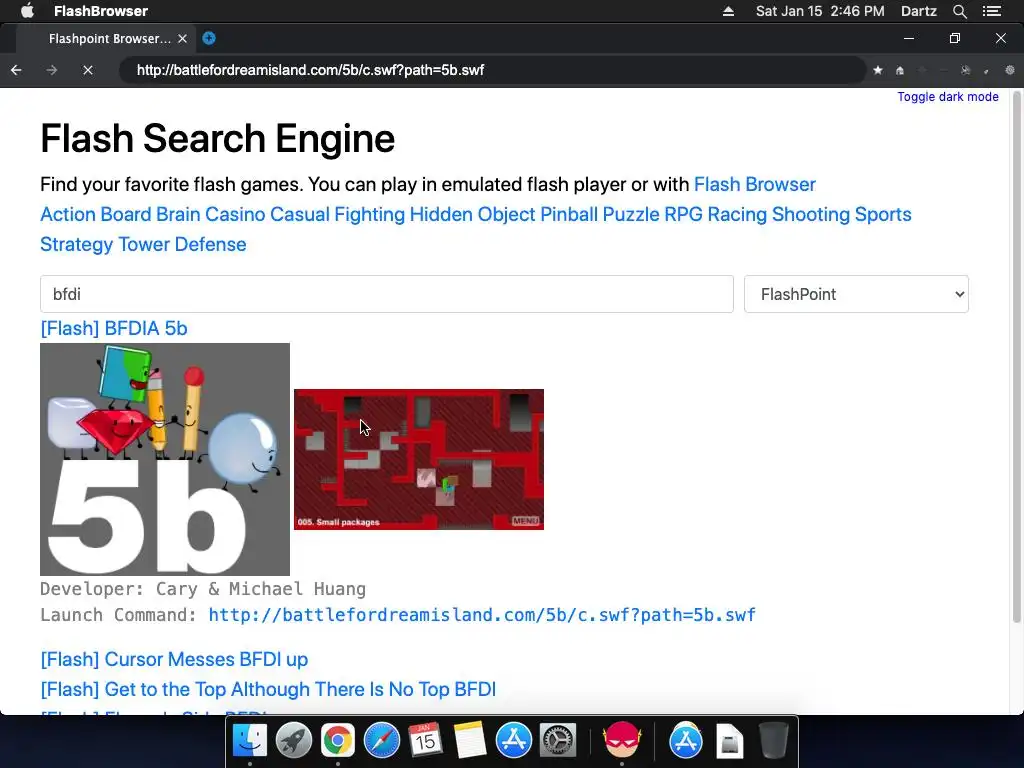Open the settings gear in browser toolbar
This screenshot has height=768, width=1024.
coord(1010,70)
